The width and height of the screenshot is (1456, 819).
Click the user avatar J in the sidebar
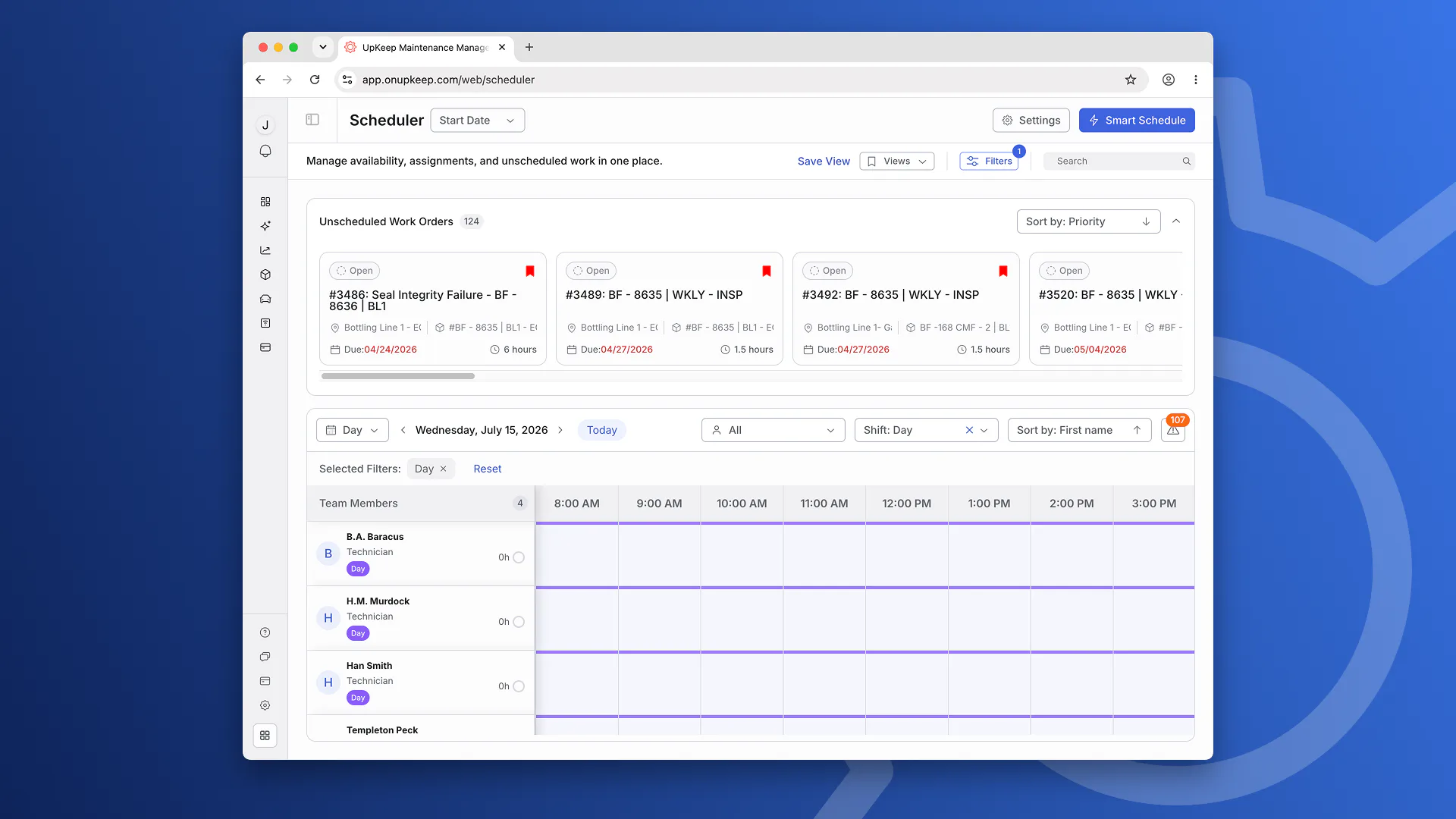[x=265, y=125]
